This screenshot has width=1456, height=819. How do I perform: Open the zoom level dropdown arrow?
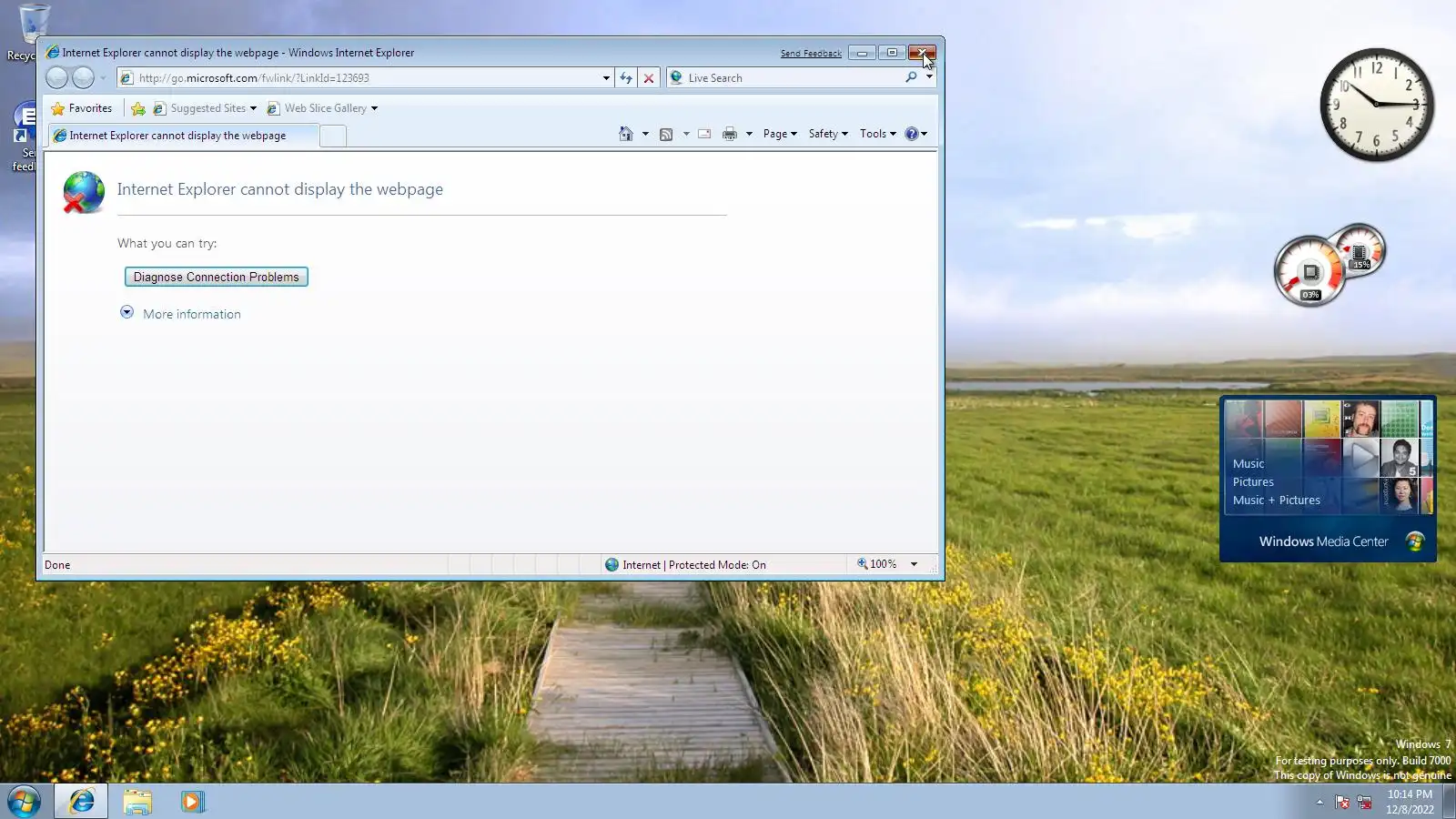(914, 564)
